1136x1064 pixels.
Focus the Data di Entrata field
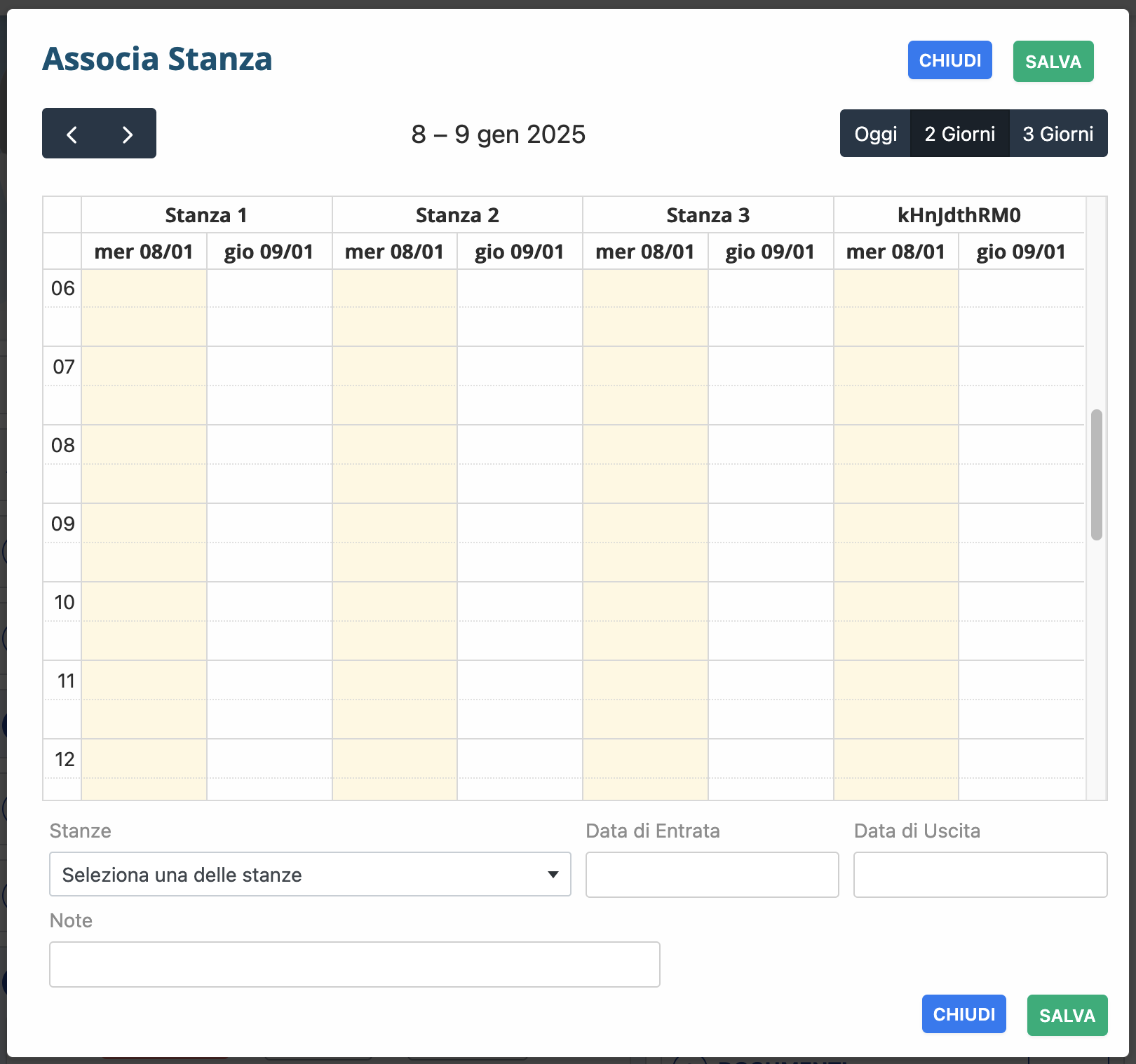pos(712,875)
